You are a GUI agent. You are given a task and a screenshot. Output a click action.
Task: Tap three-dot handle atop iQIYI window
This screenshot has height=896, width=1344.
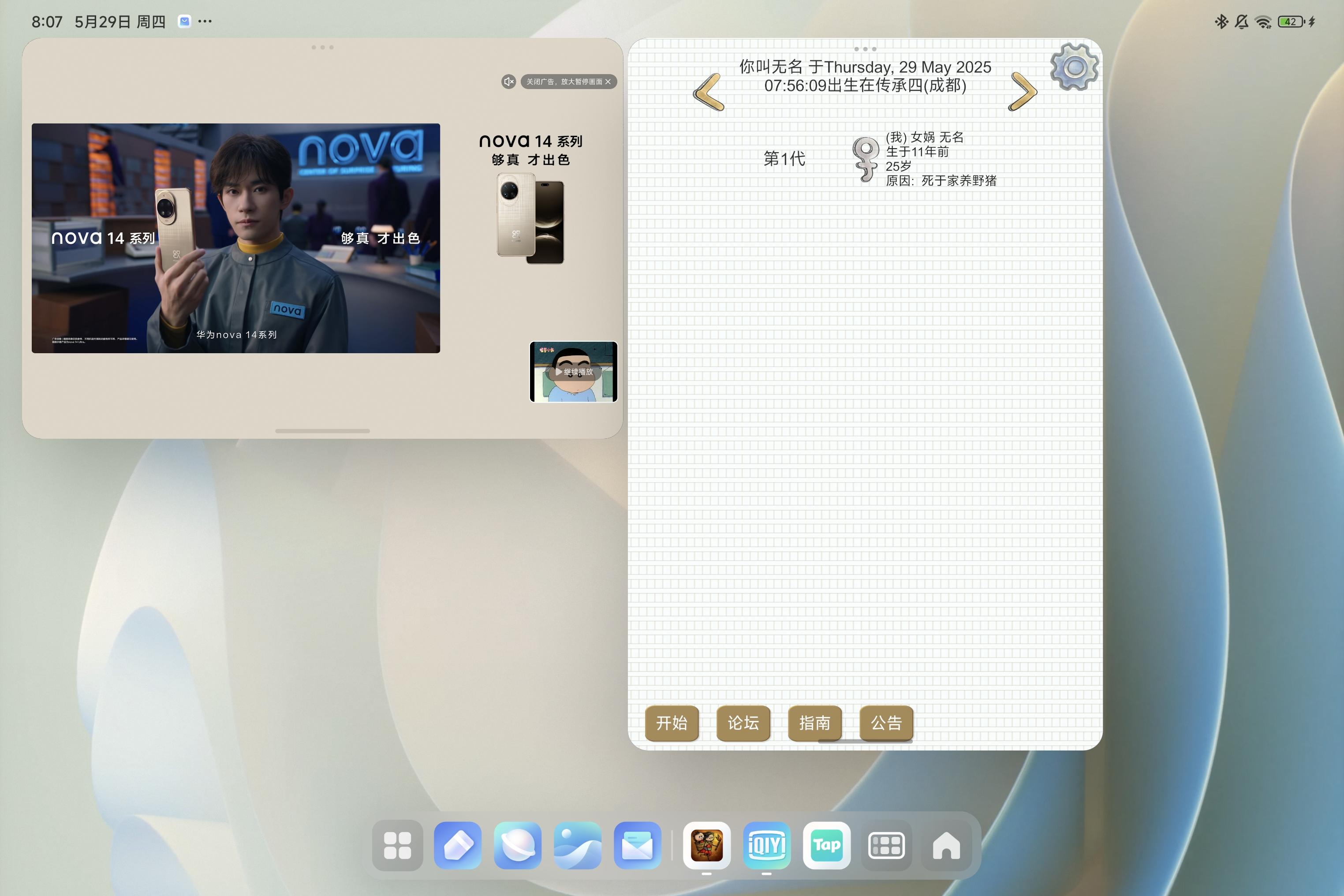tap(322, 48)
